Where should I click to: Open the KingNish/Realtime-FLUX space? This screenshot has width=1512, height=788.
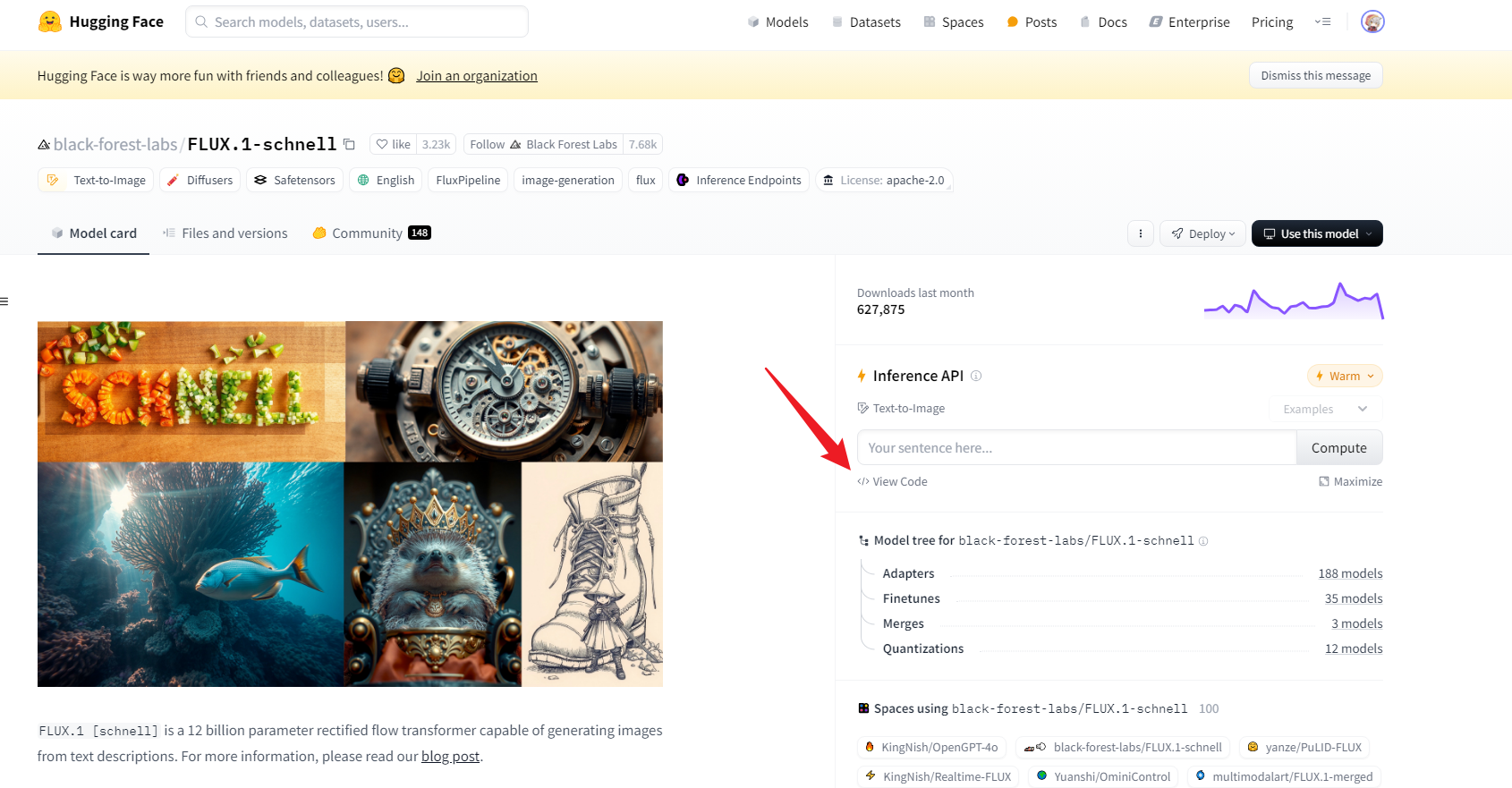tap(939, 776)
